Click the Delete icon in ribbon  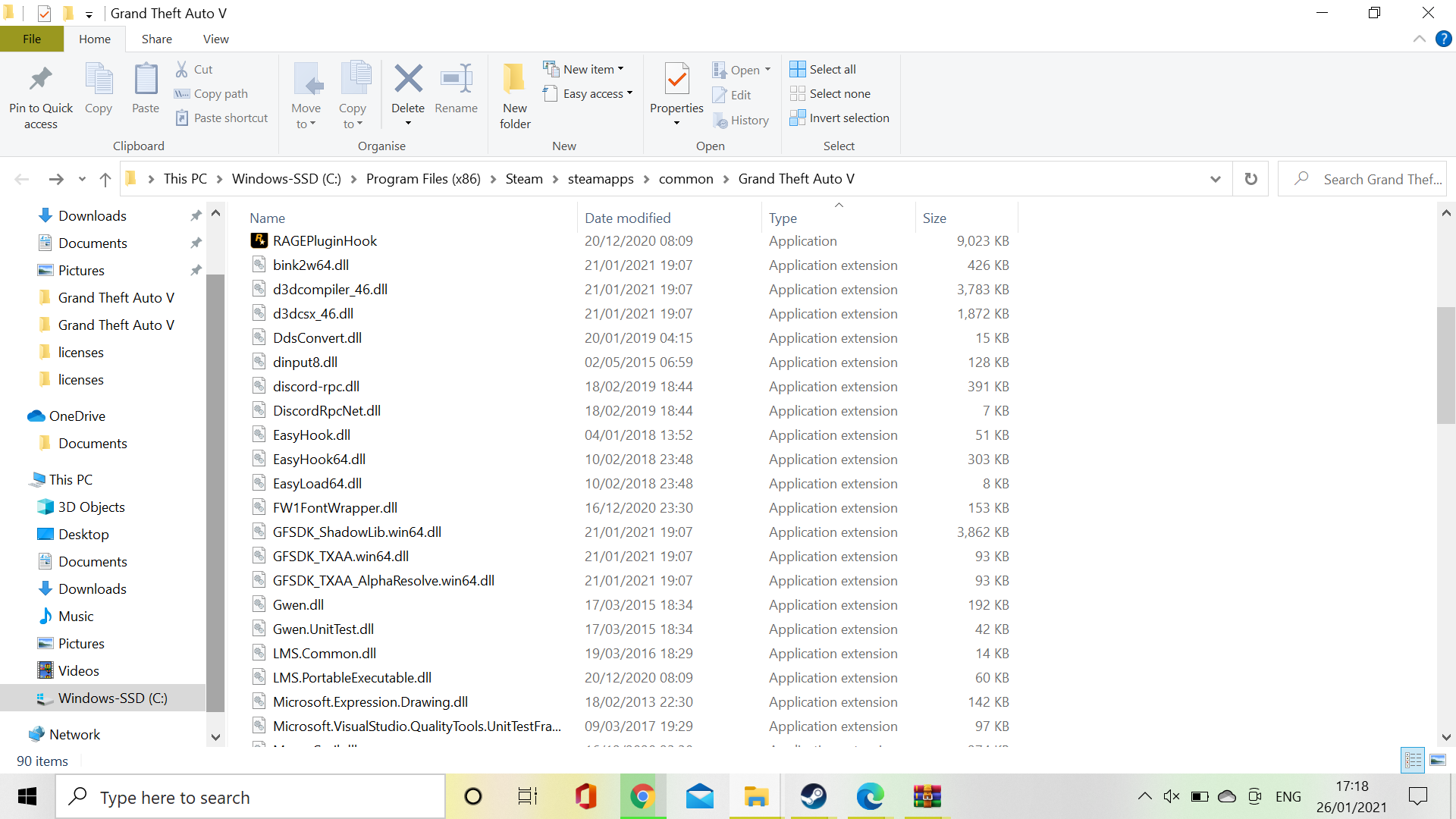coord(408,79)
